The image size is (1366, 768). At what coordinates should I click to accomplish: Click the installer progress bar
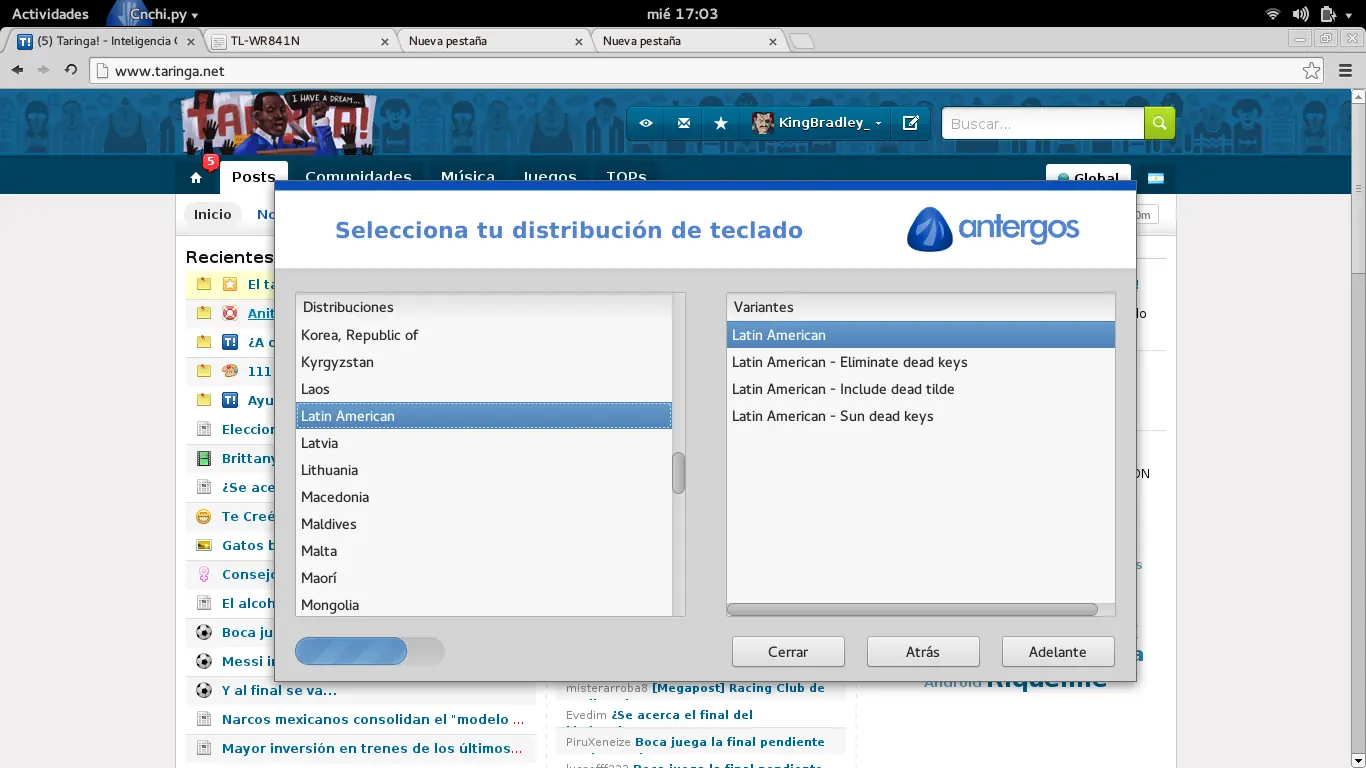click(x=370, y=652)
